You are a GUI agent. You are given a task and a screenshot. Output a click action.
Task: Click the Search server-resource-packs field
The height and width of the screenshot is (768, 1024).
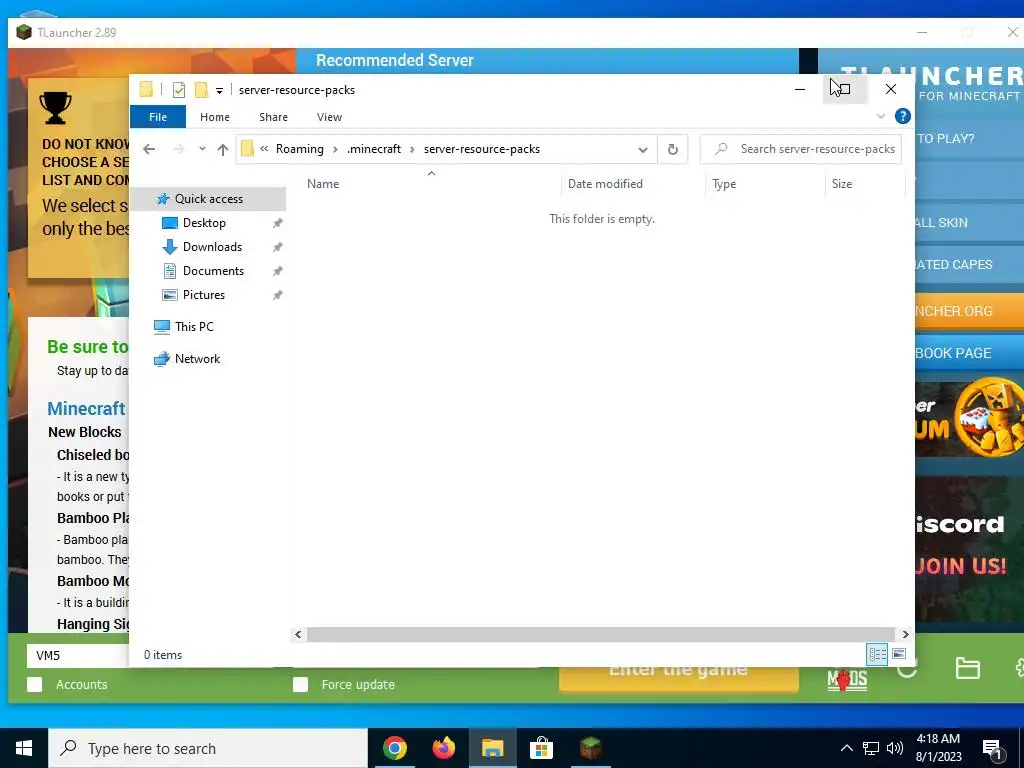(x=801, y=149)
